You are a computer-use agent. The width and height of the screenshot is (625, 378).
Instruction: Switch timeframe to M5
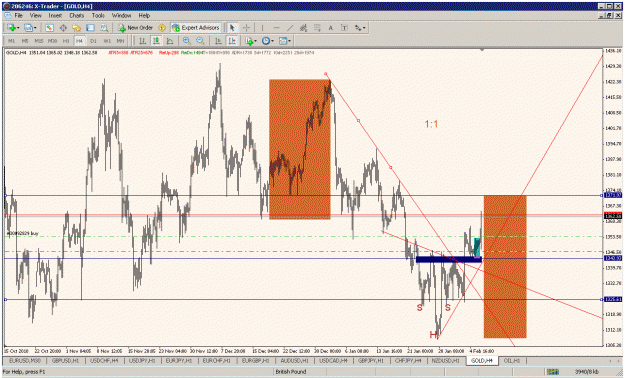[x=25, y=41]
